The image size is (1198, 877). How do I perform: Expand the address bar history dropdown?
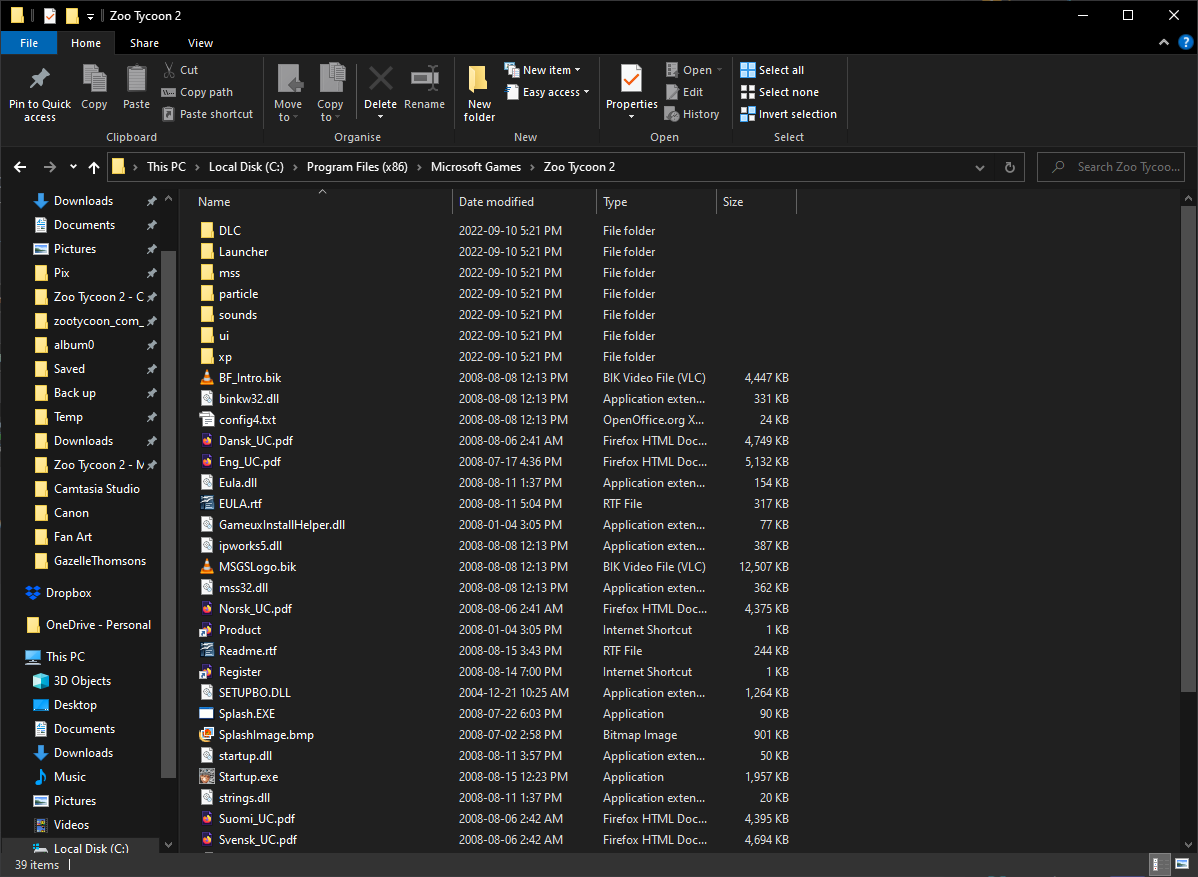point(979,167)
